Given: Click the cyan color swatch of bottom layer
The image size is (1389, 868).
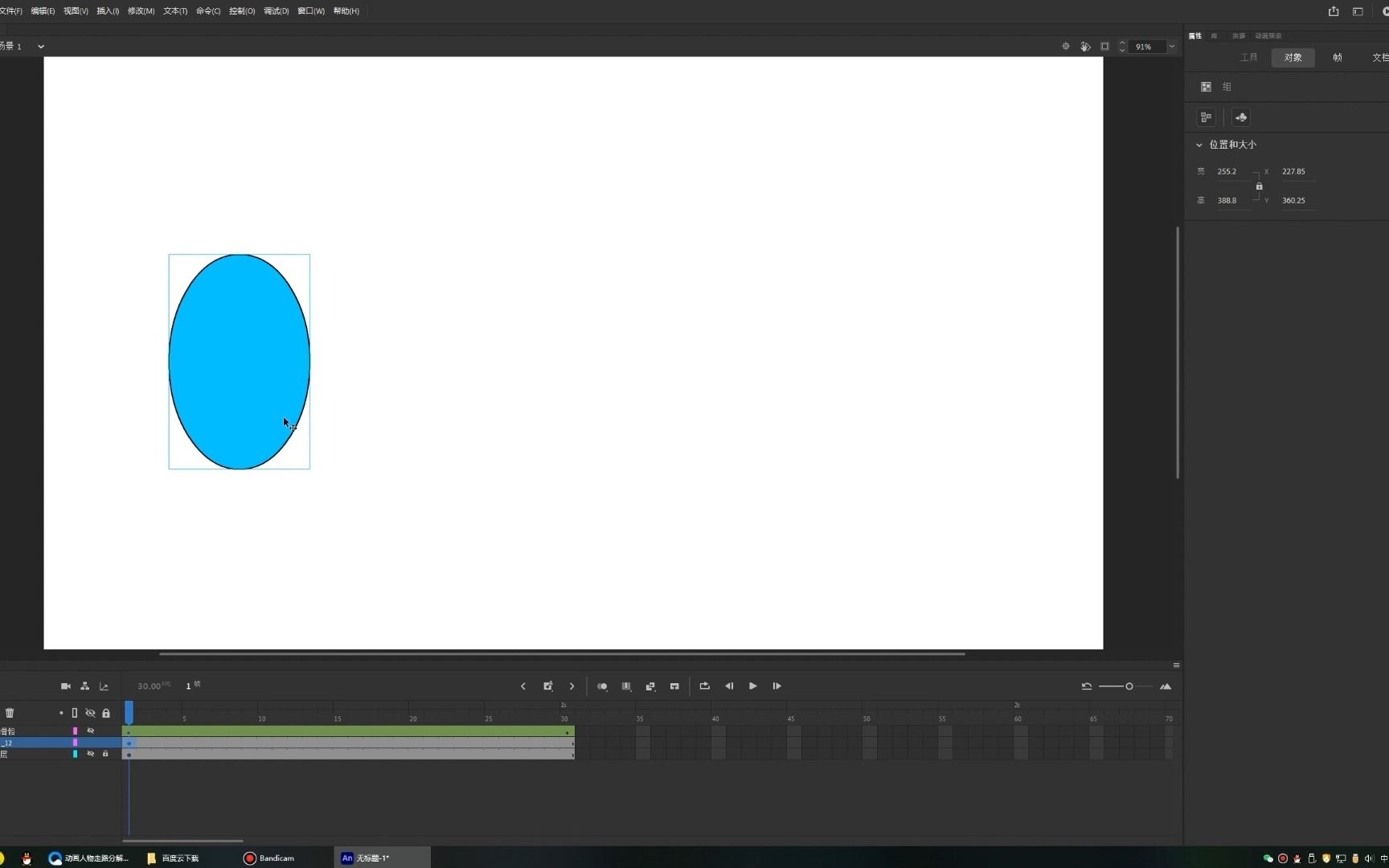Looking at the screenshot, I should (75, 754).
